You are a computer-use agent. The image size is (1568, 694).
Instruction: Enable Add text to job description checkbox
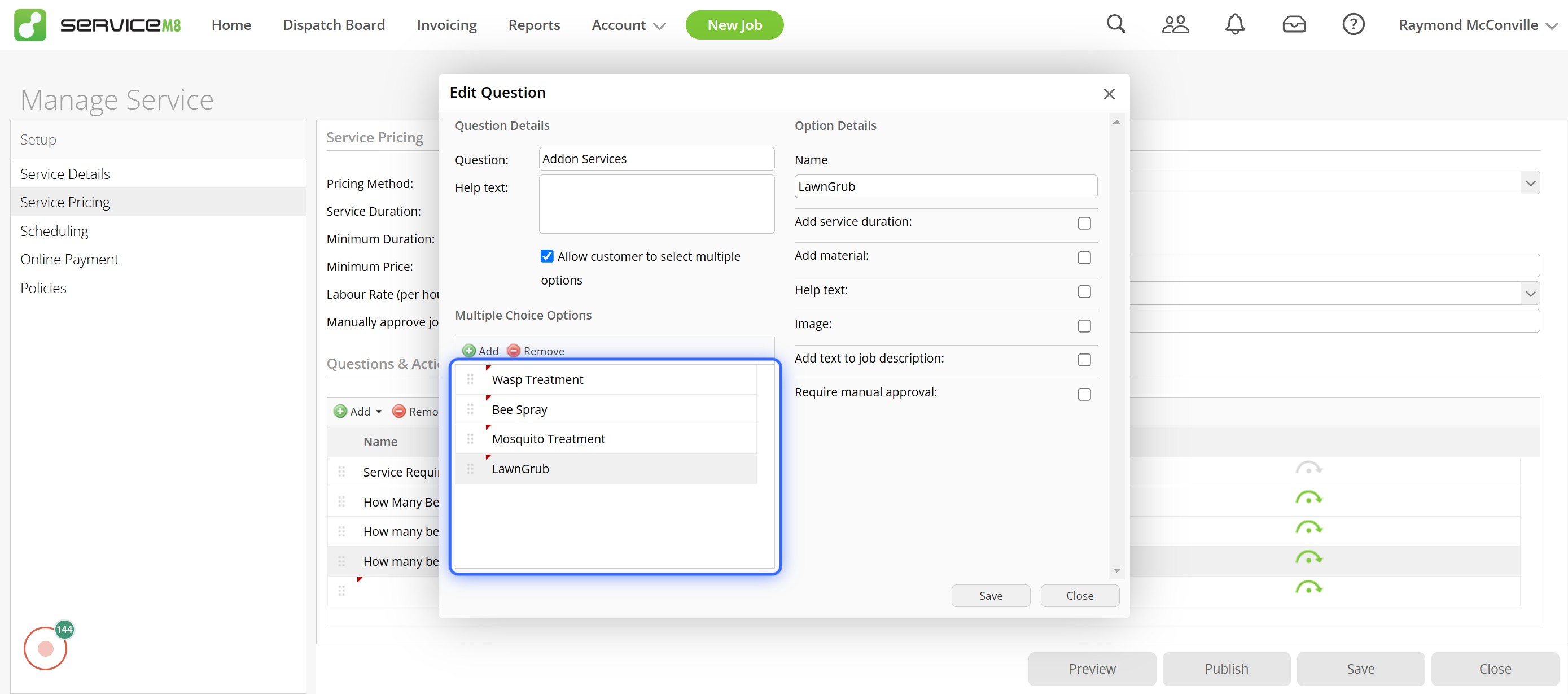point(1084,360)
